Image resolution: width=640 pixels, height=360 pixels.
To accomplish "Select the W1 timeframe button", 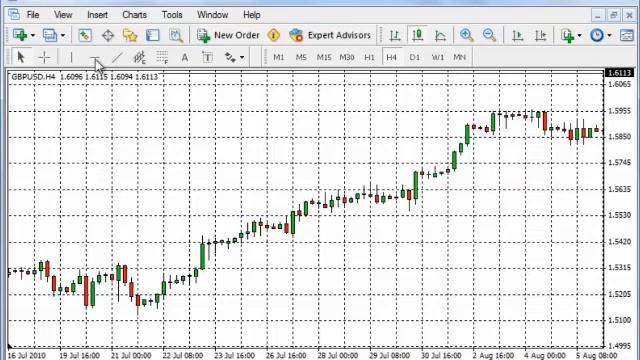I will tap(438, 57).
